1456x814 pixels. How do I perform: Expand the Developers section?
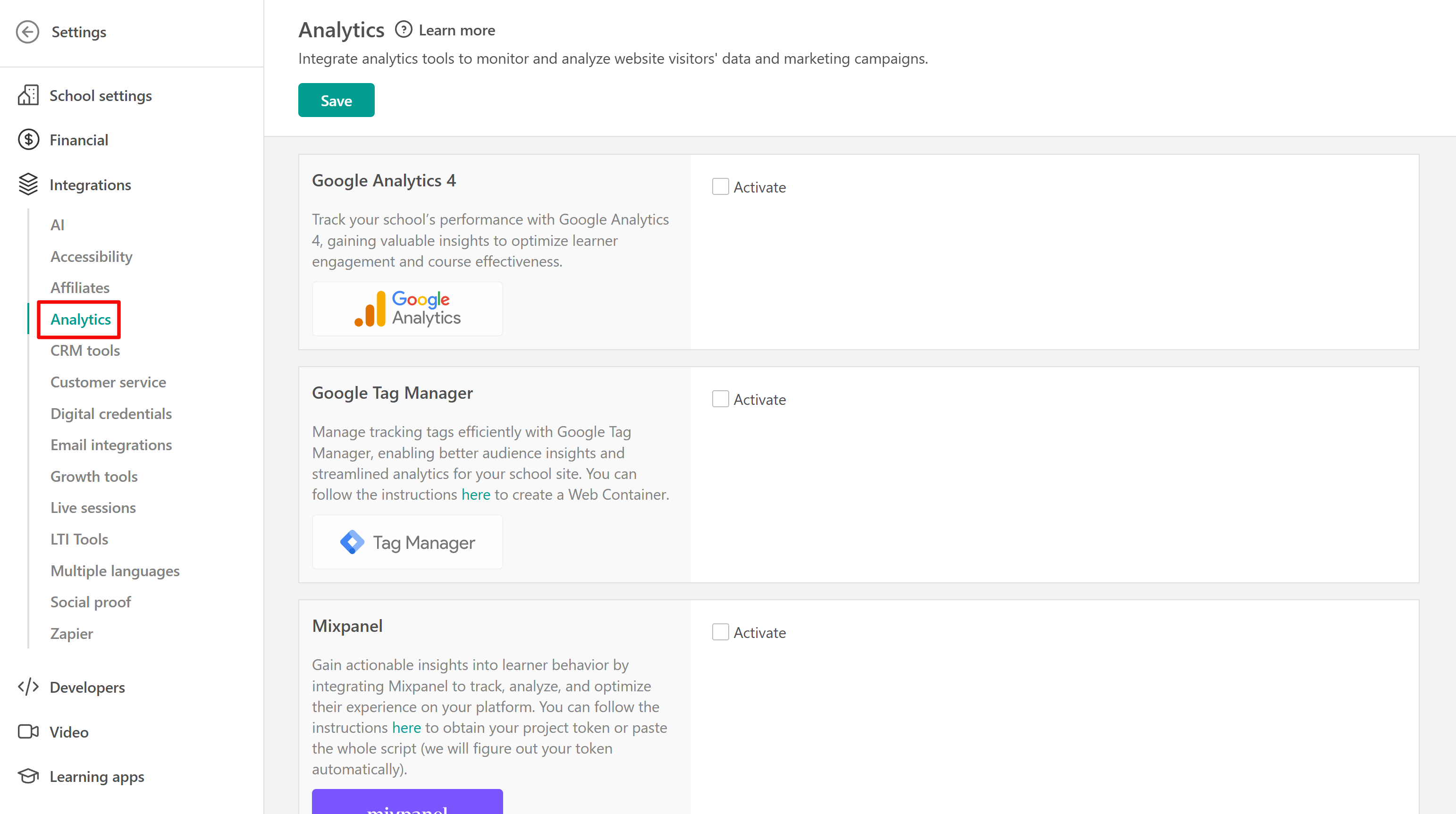[x=87, y=688]
